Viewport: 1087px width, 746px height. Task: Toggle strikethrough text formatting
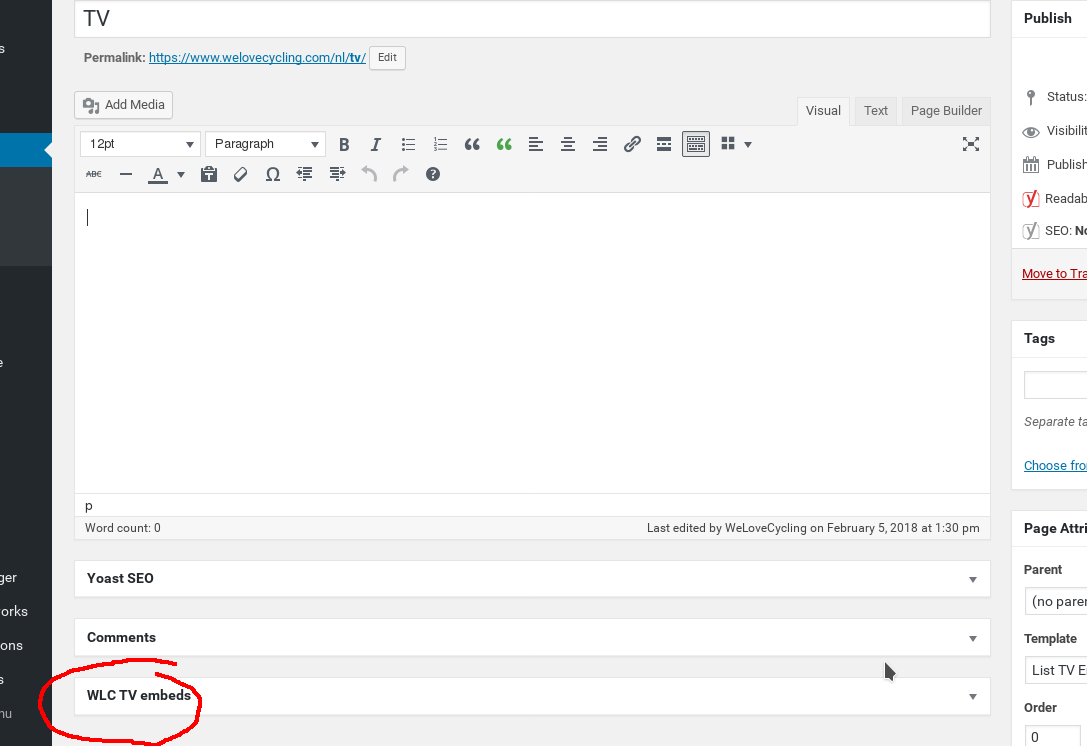click(94, 174)
